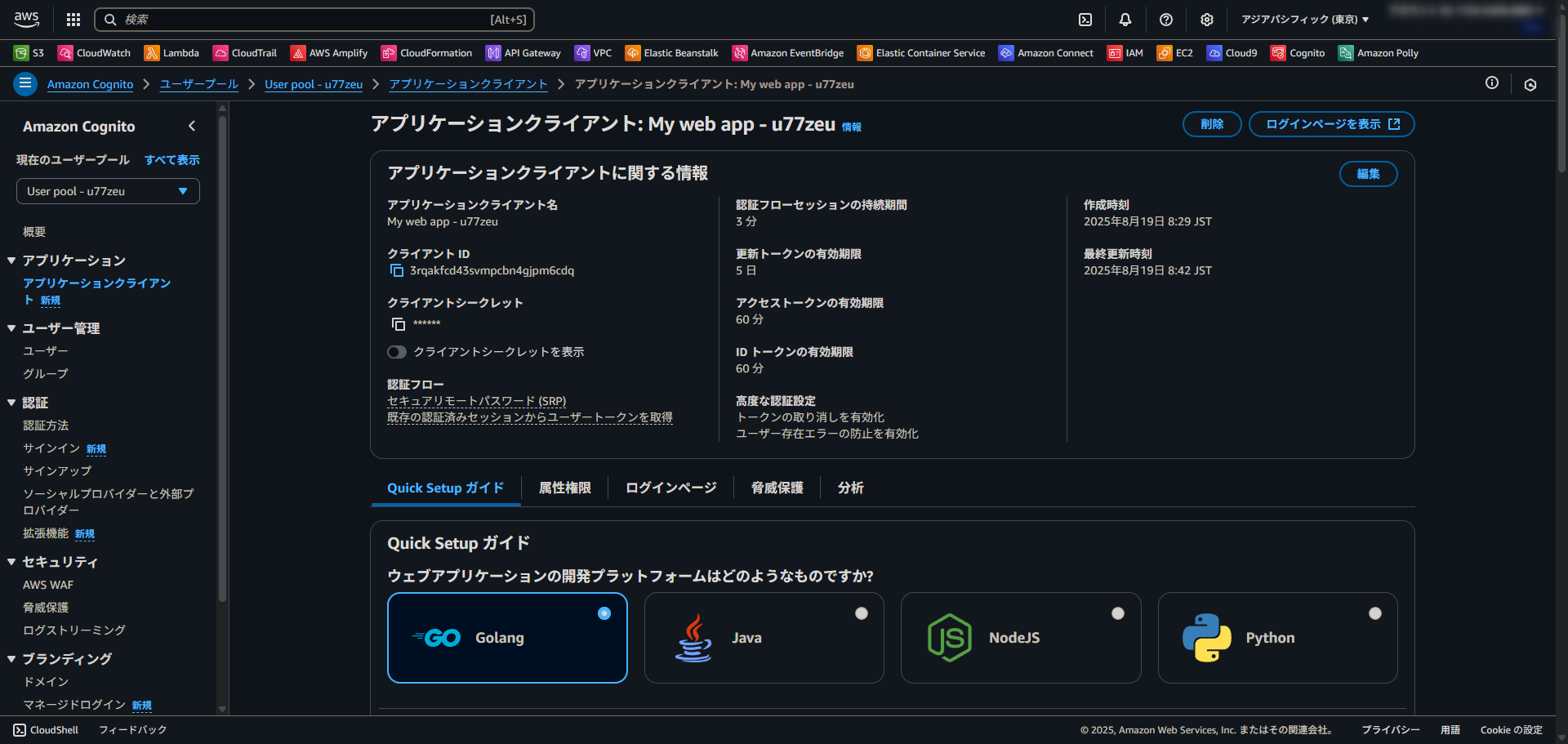Open the notifications bell
The width and height of the screenshot is (1568, 744).
pyautogui.click(x=1125, y=20)
